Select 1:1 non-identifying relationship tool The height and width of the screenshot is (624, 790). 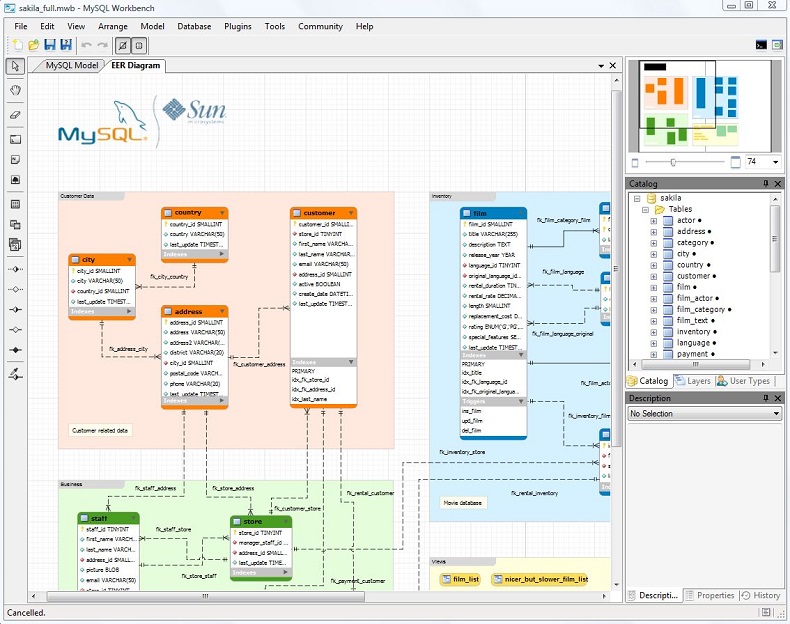coord(16,269)
